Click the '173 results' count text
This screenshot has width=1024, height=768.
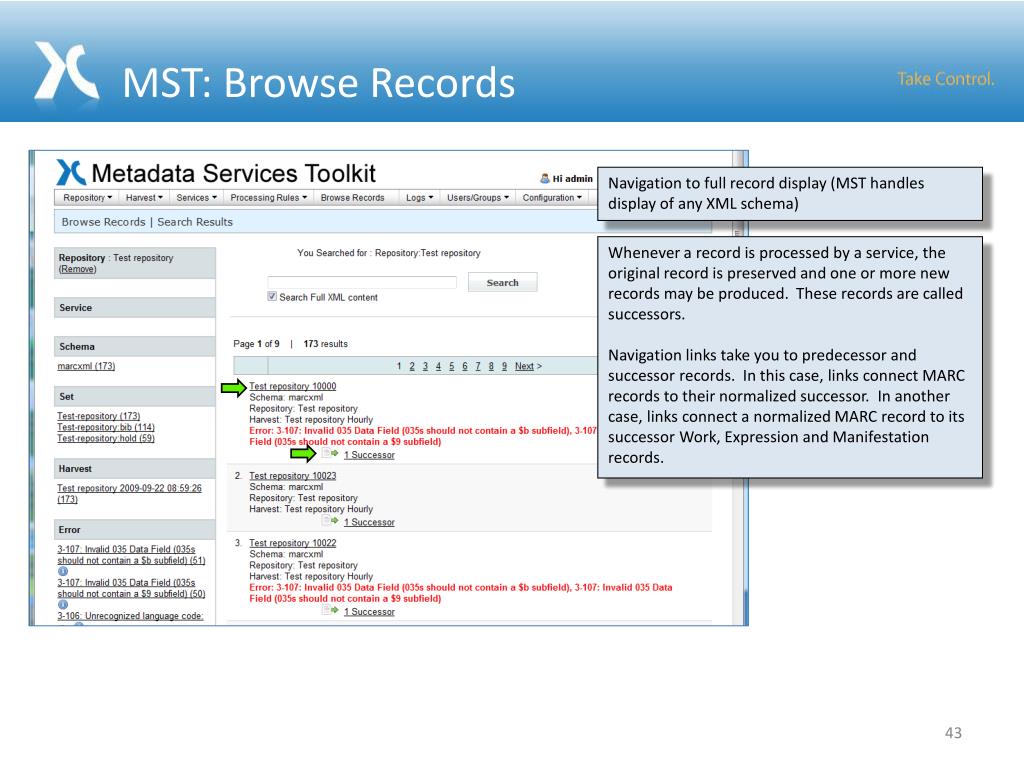click(x=325, y=344)
